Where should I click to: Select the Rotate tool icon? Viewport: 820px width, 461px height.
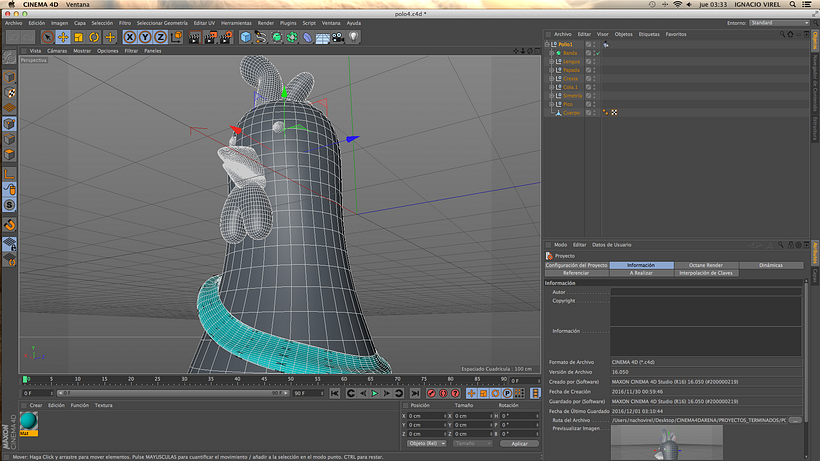[x=94, y=37]
